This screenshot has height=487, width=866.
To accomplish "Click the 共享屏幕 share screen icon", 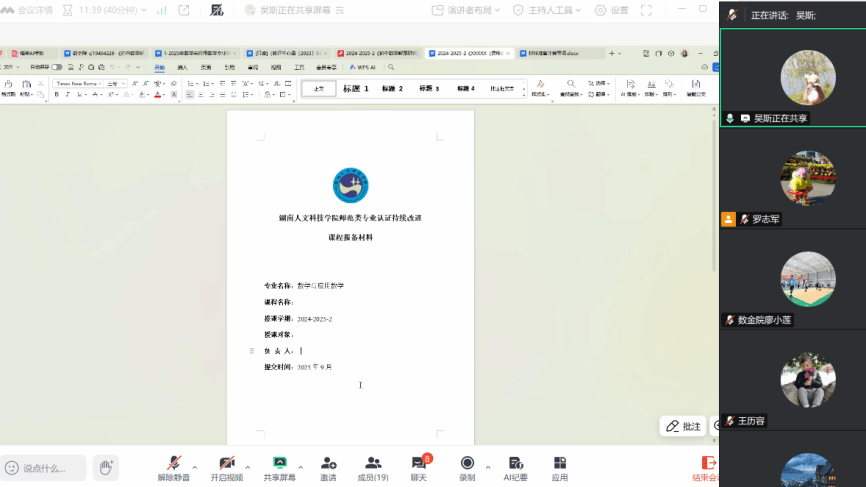I will pos(280,466).
